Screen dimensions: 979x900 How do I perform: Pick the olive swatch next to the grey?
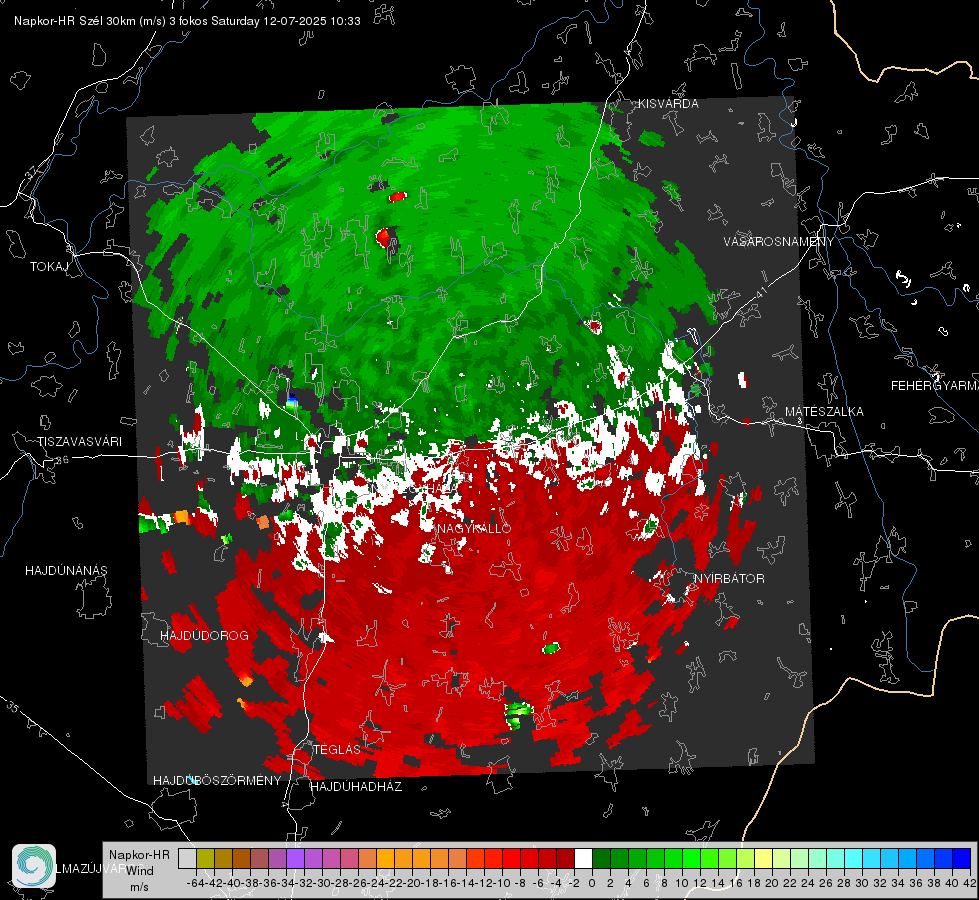tap(205, 859)
